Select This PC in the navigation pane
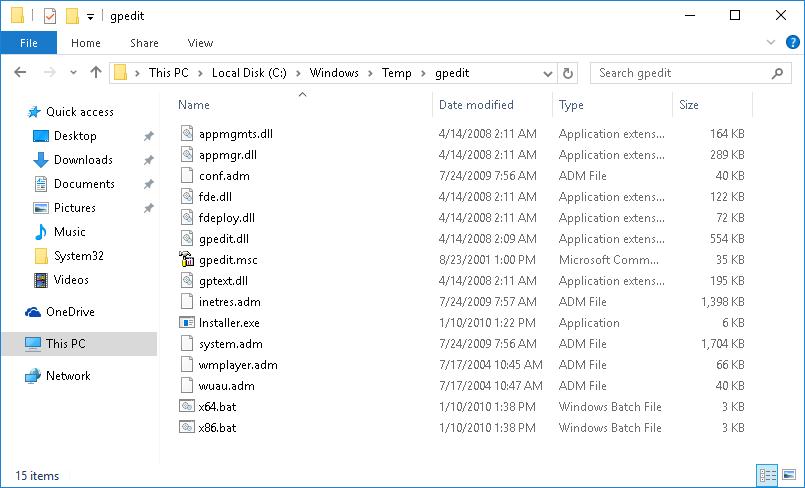 point(79,344)
